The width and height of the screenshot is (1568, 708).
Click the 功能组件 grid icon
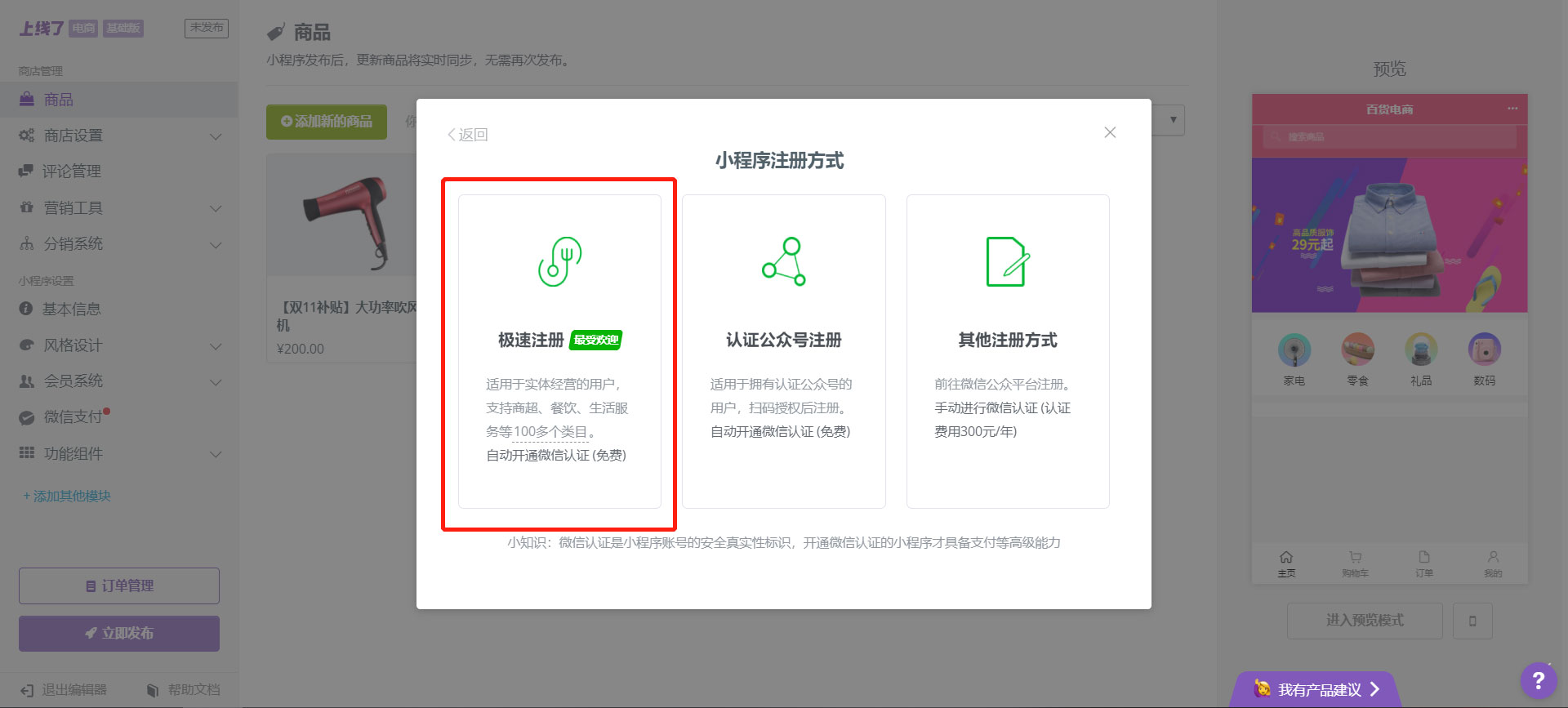(x=27, y=452)
